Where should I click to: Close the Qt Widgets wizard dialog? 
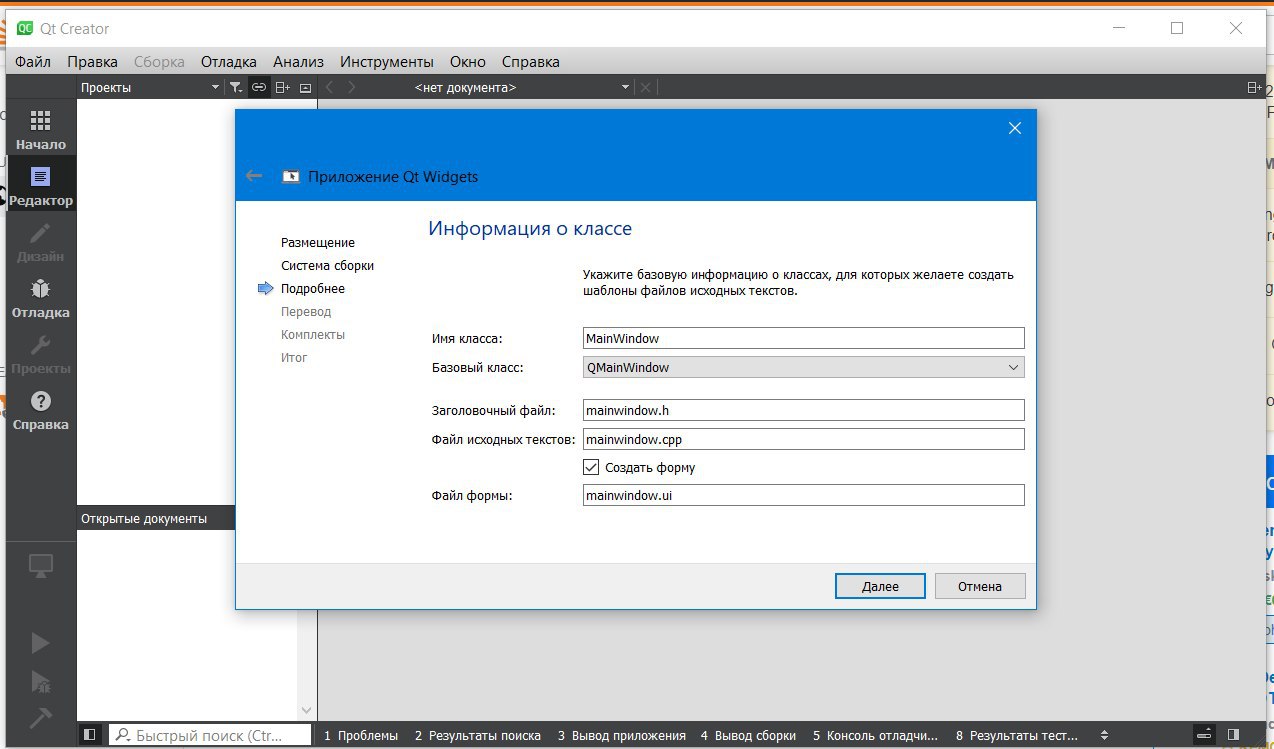1015,128
